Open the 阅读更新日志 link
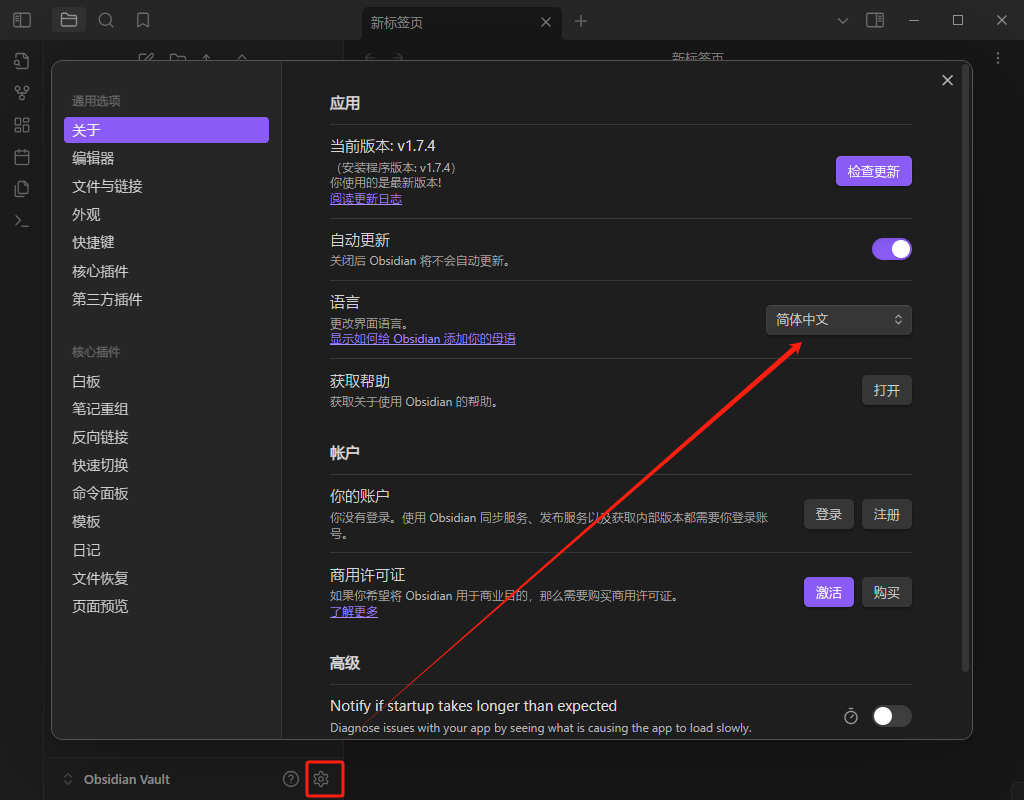This screenshot has height=800, width=1024. coord(366,198)
